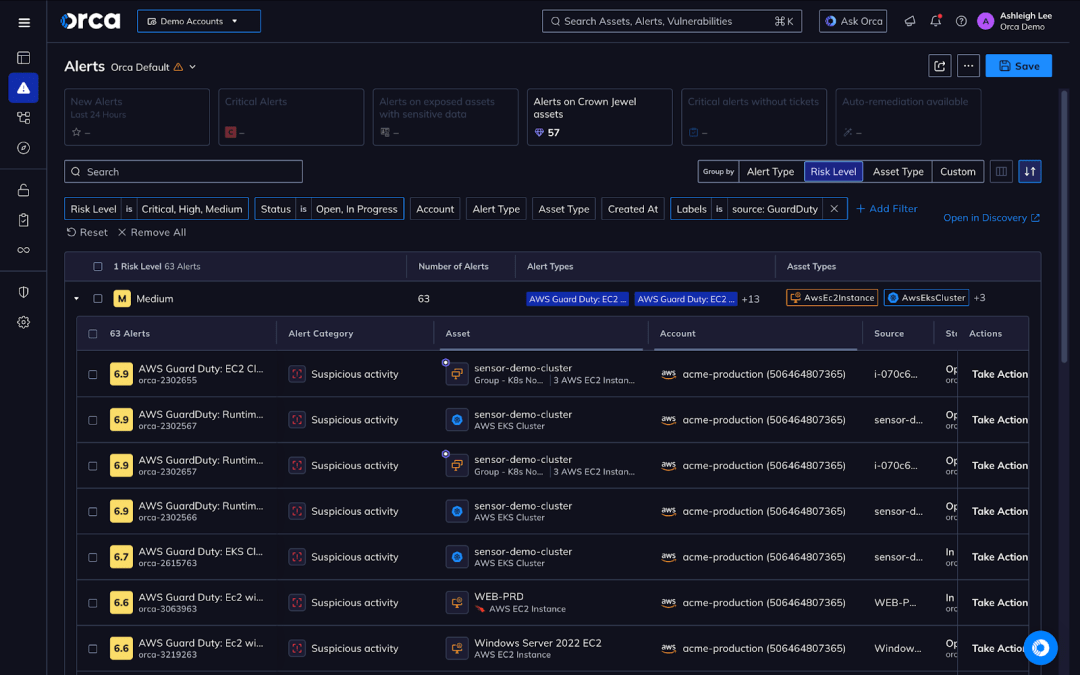Open the Alerts panel in the sidebar

[24, 88]
